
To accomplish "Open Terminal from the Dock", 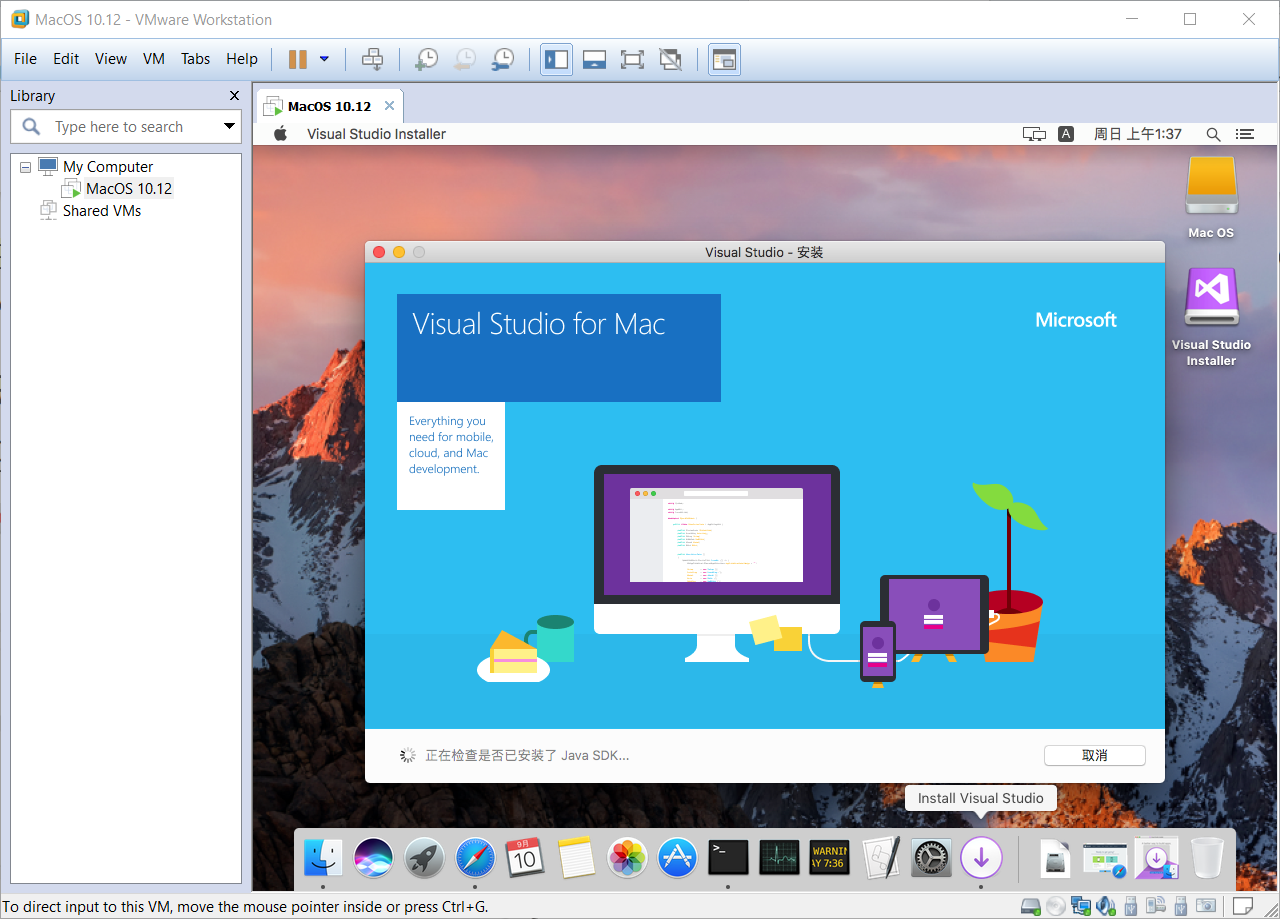I will pyautogui.click(x=728, y=857).
